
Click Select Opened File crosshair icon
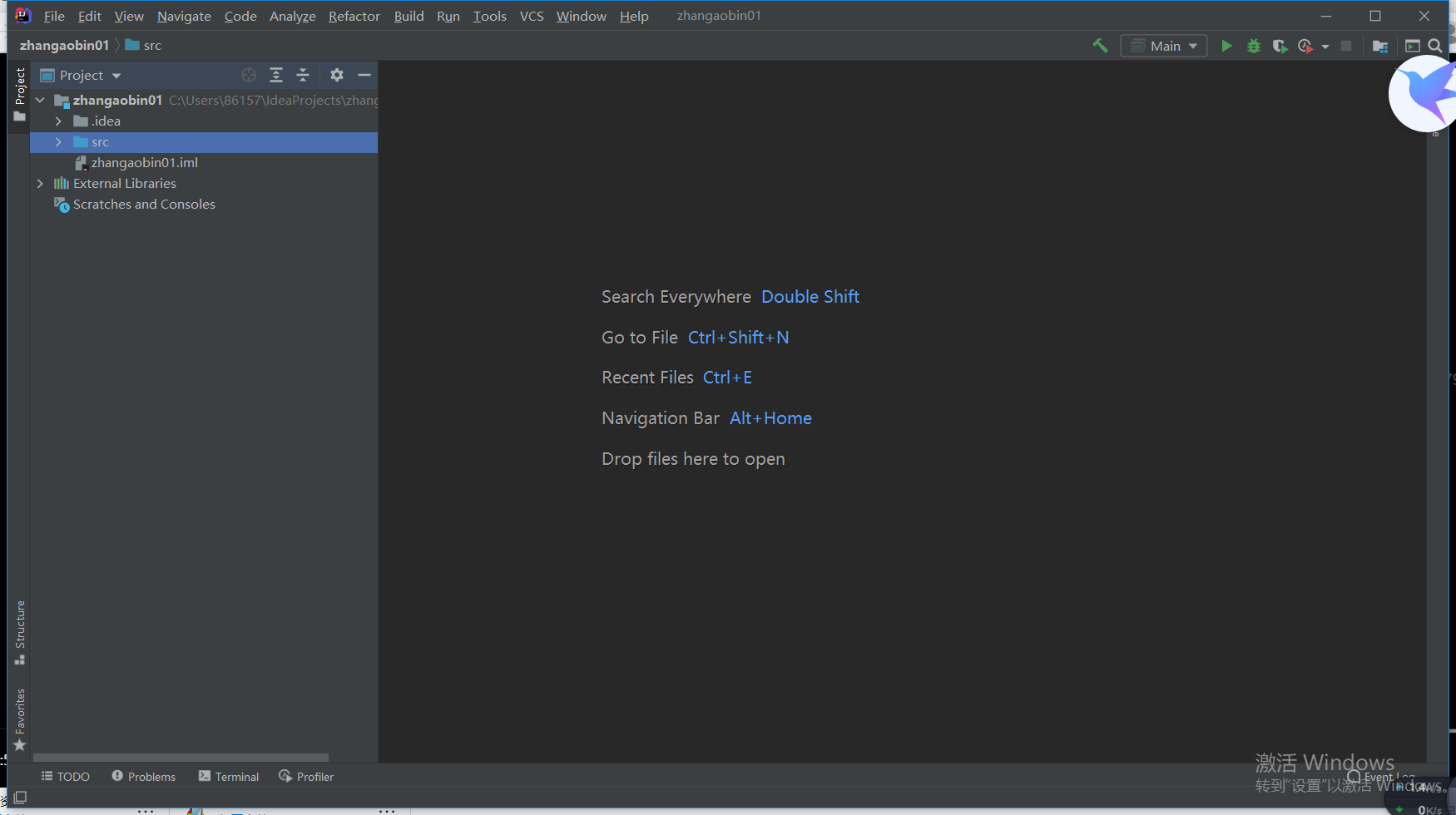tap(249, 75)
